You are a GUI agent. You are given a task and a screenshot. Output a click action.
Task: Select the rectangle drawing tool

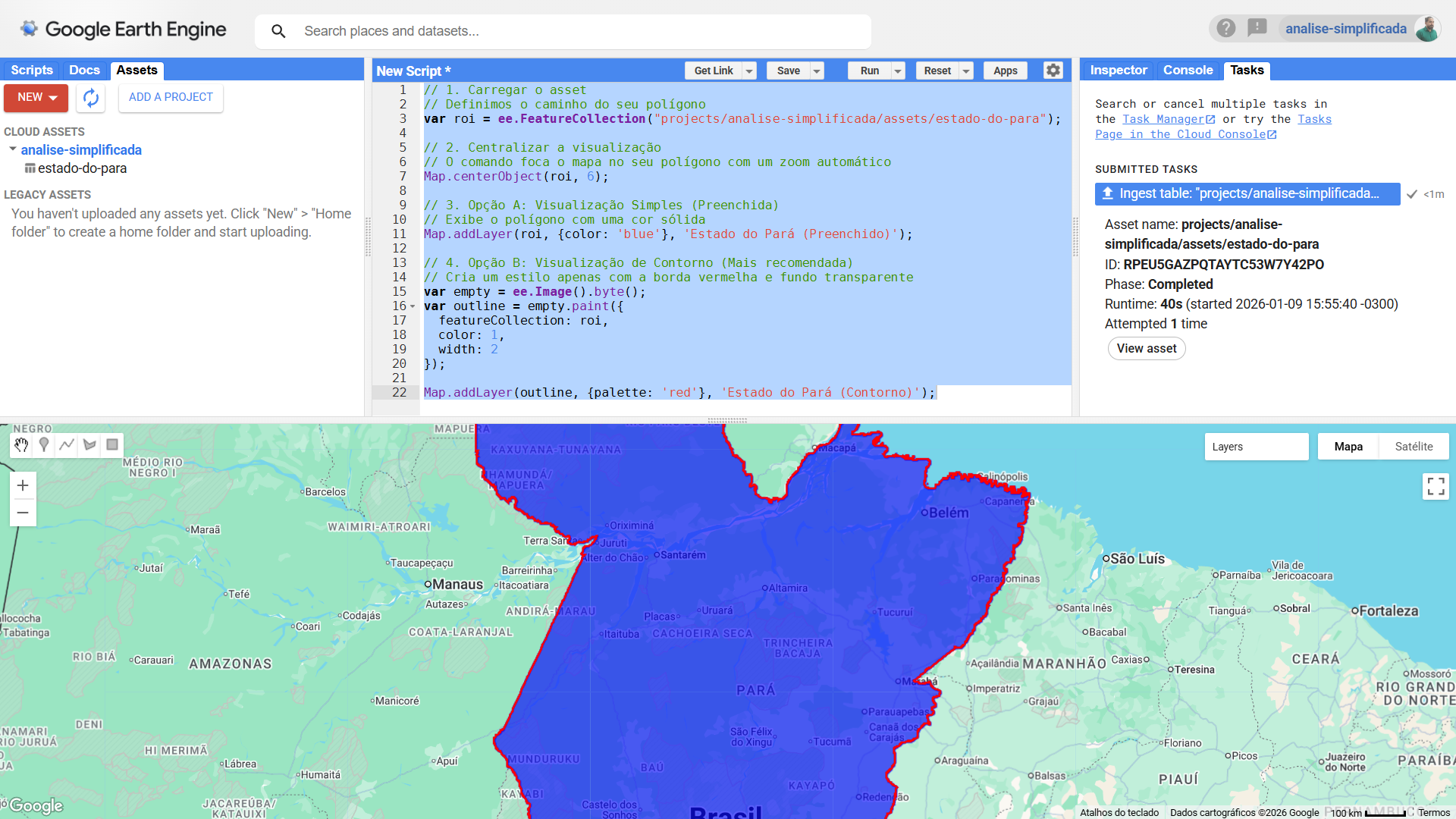click(x=112, y=445)
